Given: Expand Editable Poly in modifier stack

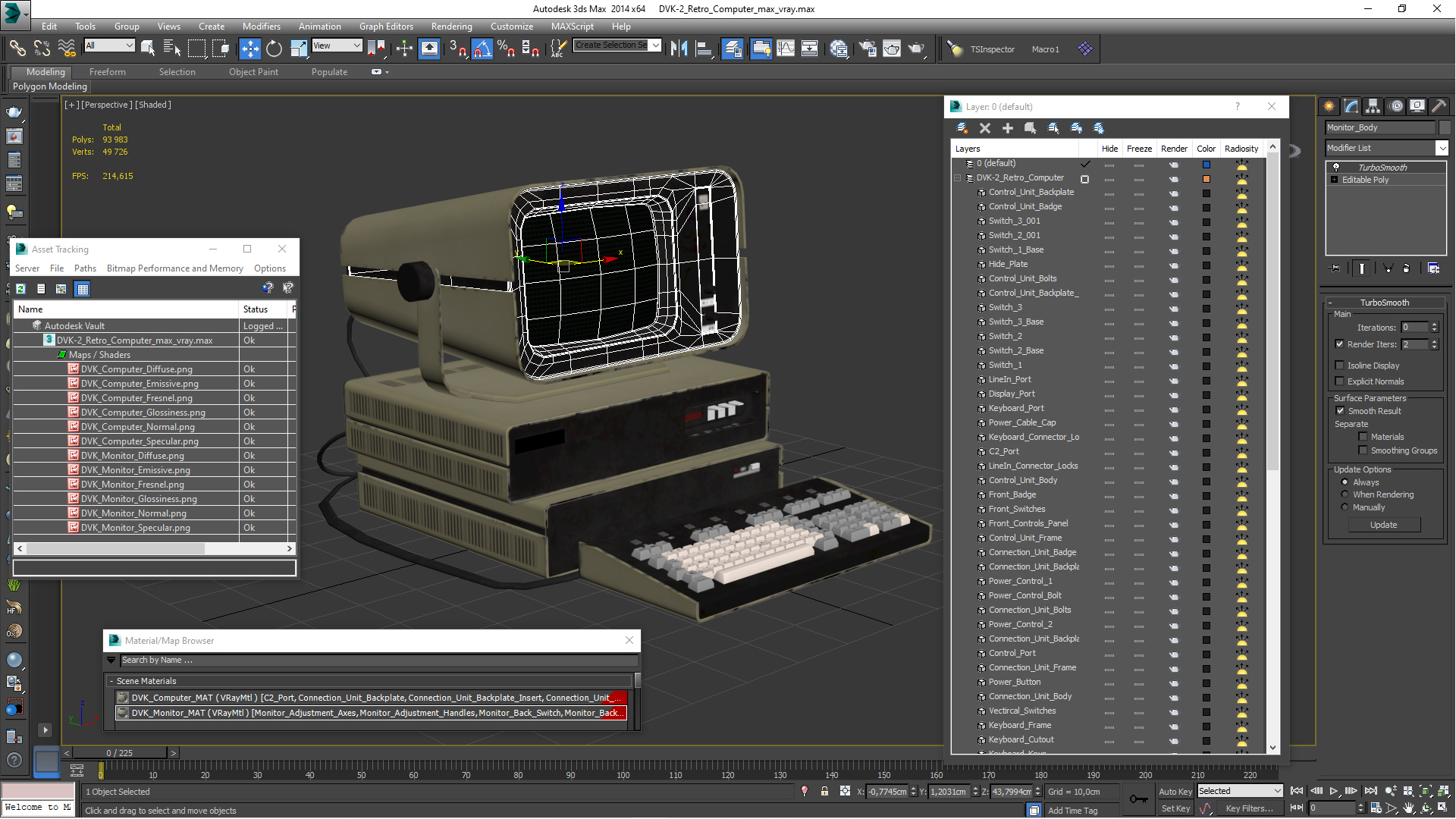Looking at the screenshot, I should tap(1334, 180).
